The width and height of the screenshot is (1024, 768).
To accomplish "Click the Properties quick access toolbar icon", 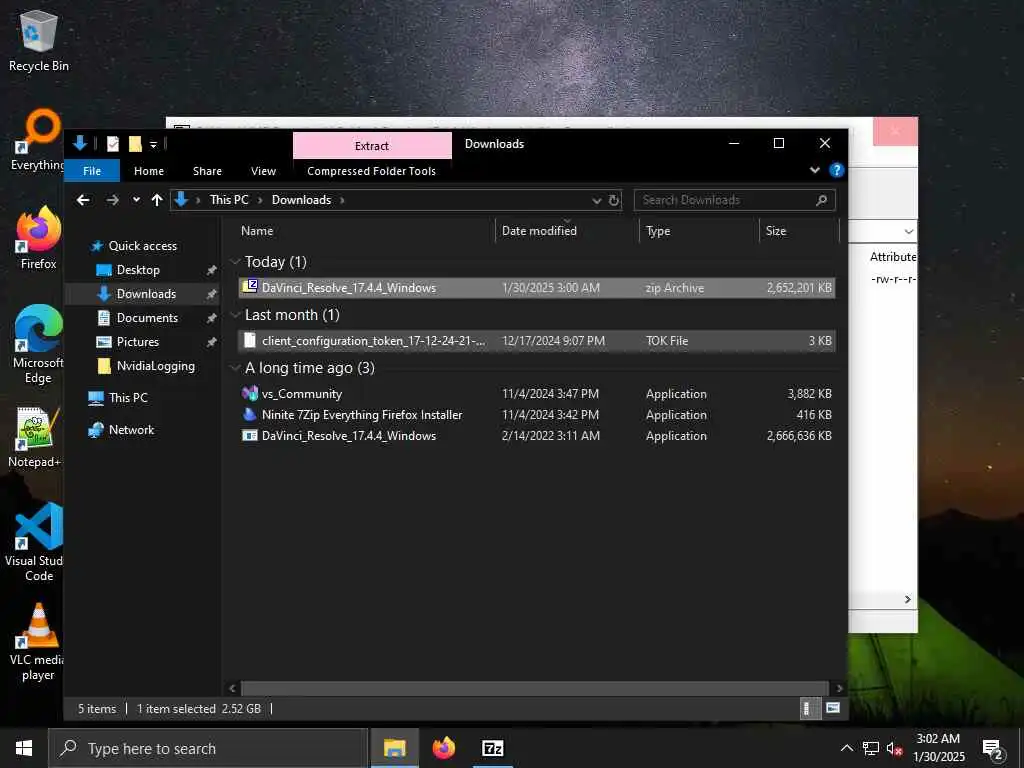I will coord(113,144).
